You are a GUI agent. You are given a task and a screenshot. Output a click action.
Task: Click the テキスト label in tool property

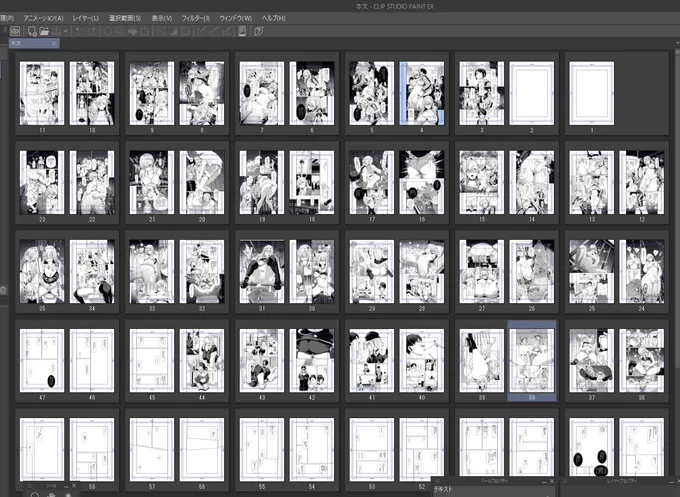coord(443,490)
